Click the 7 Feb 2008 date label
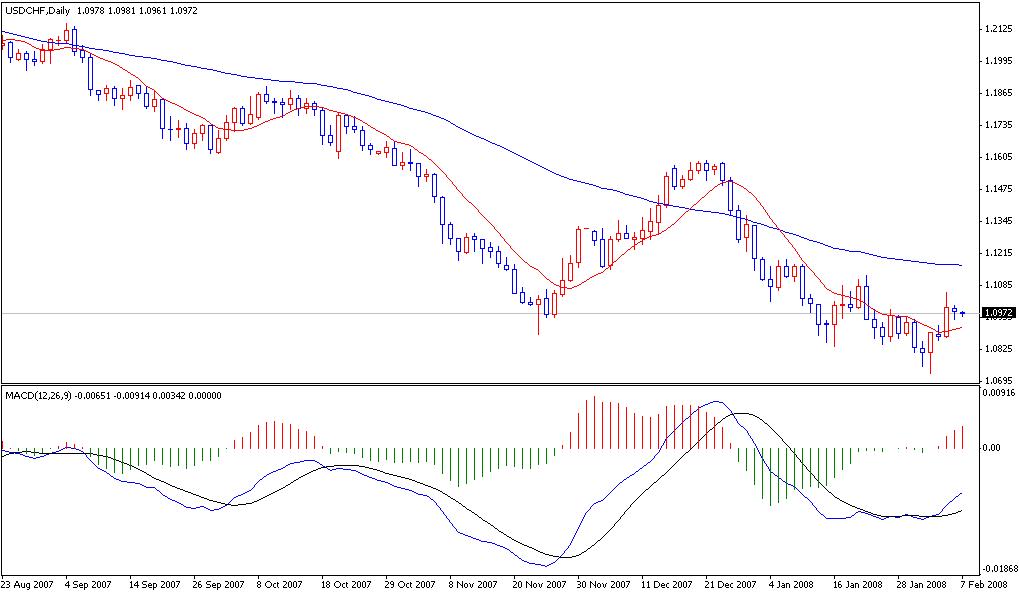This screenshot has height=593, width=1019. (983, 585)
